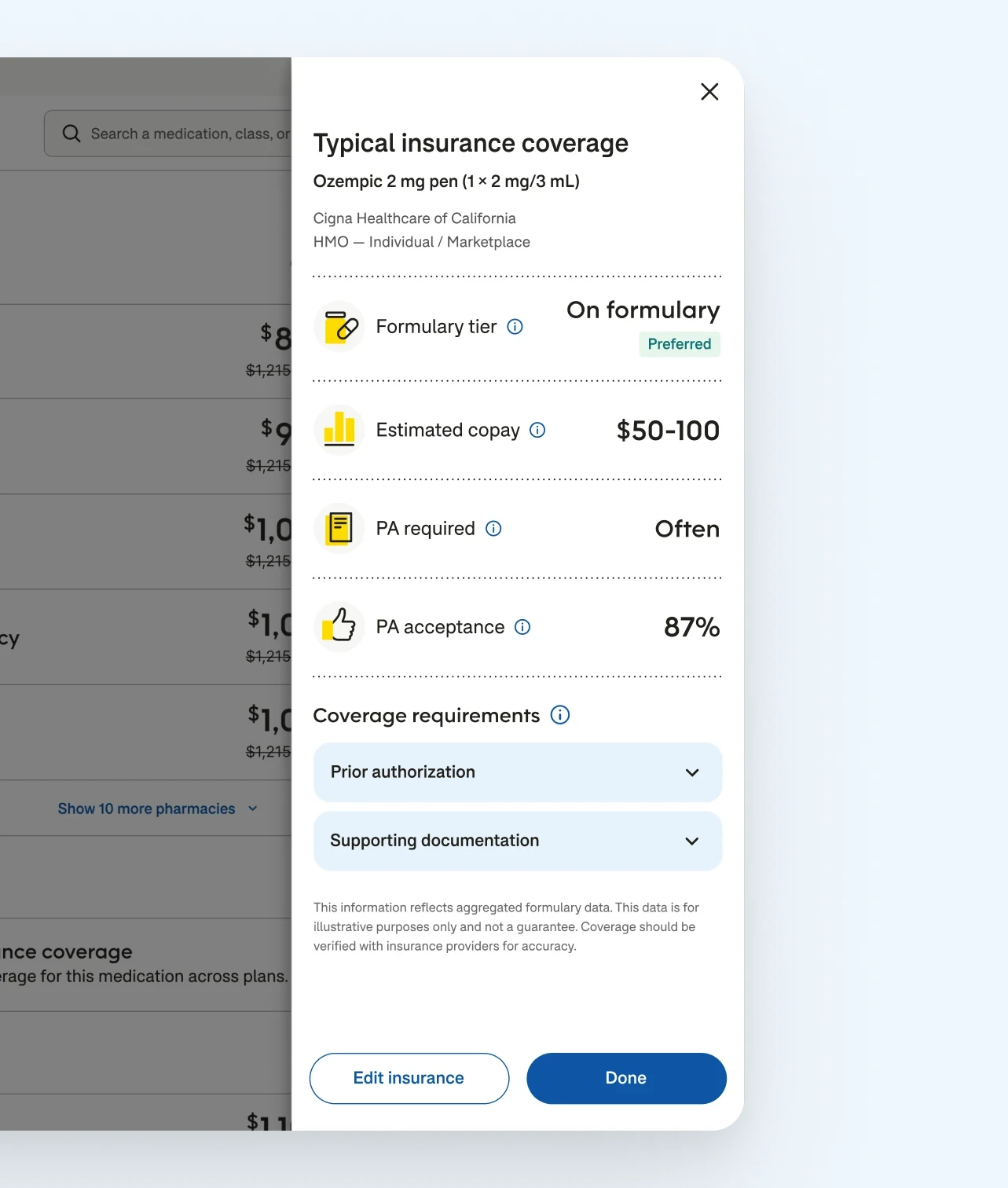The image size is (1008, 1188).
Task: Click the Typical insurance coverage heading
Action: pos(471,143)
